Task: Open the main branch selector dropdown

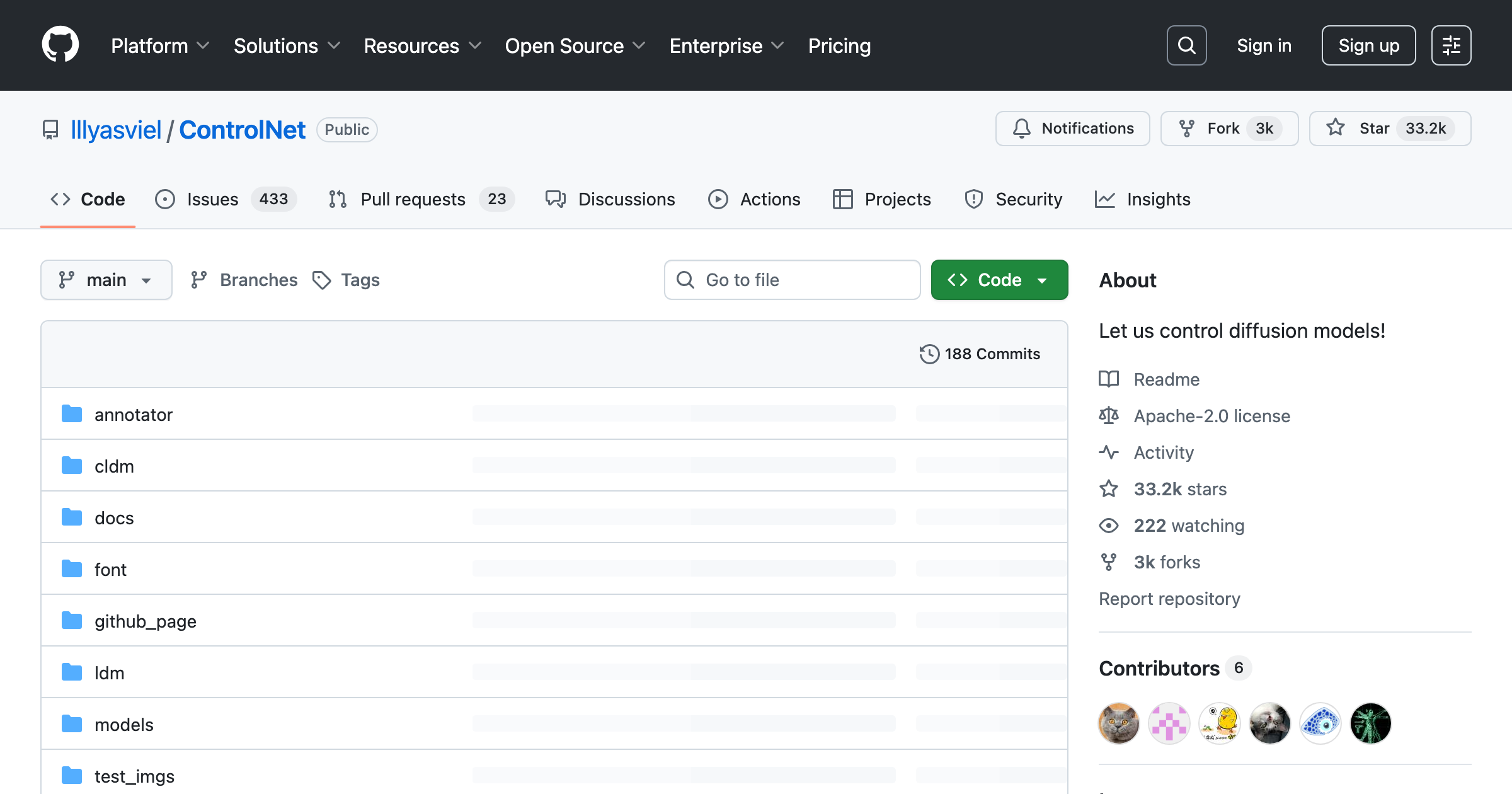Action: tap(106, 280)
